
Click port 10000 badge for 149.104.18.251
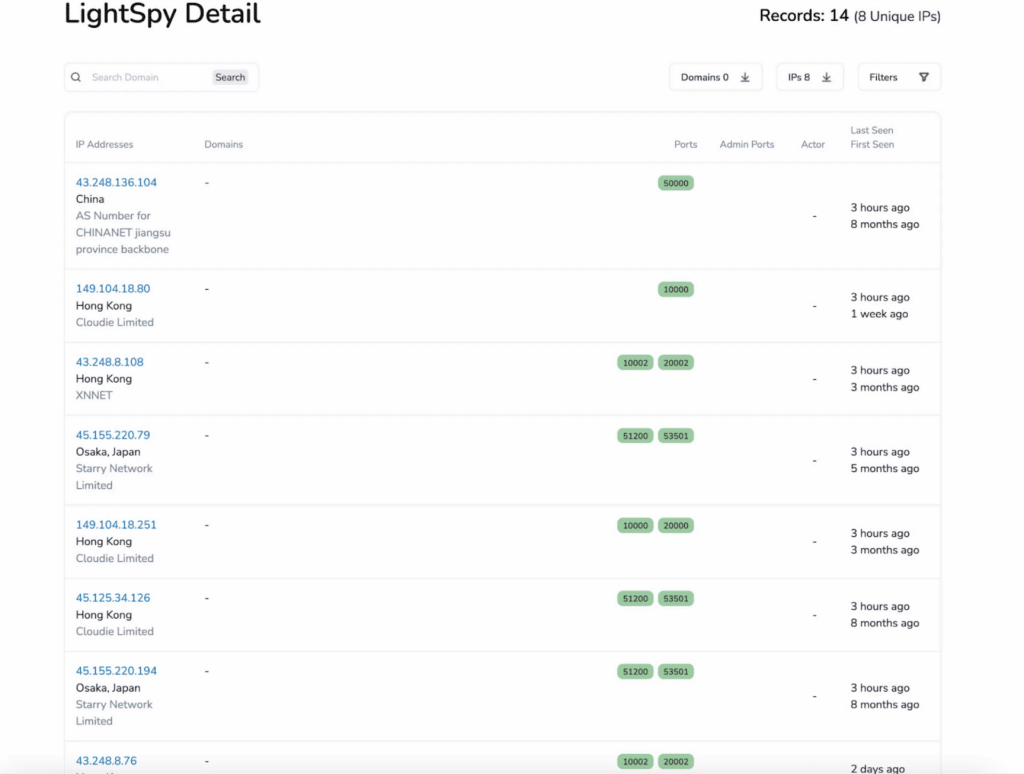[x=635, y=525]
